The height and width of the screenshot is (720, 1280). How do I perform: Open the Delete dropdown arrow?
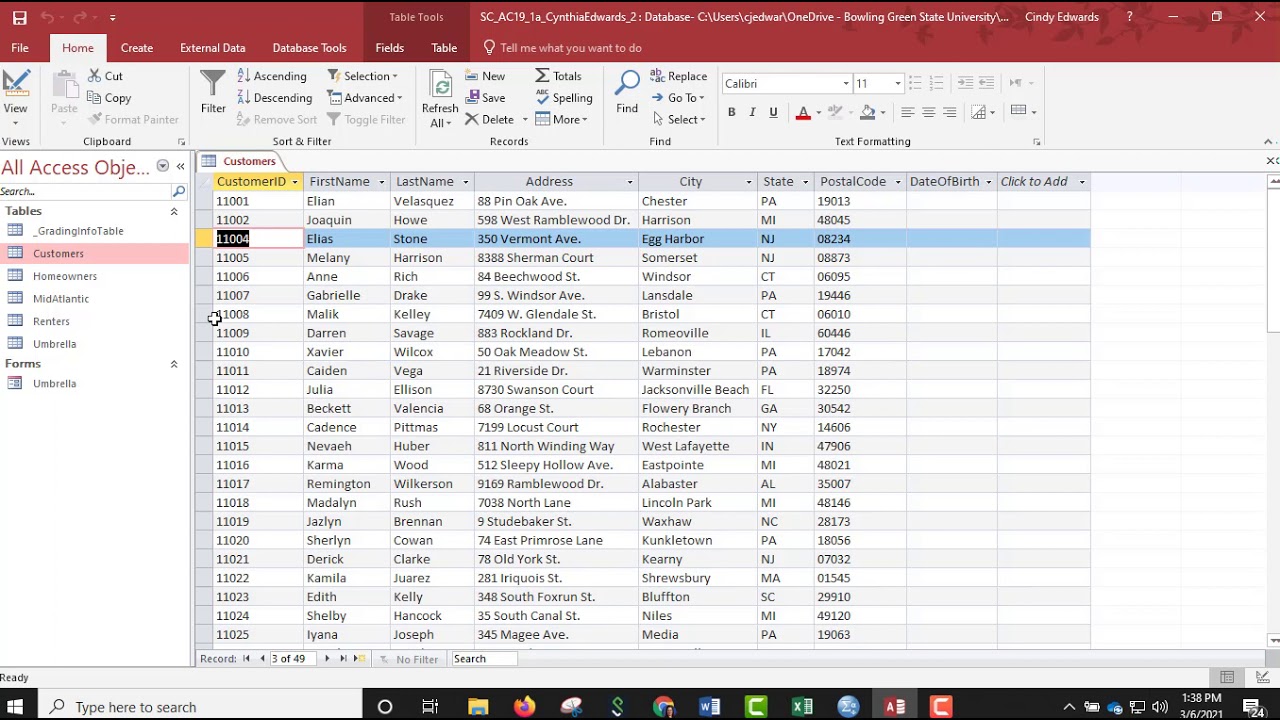click(x=525, y=120)
